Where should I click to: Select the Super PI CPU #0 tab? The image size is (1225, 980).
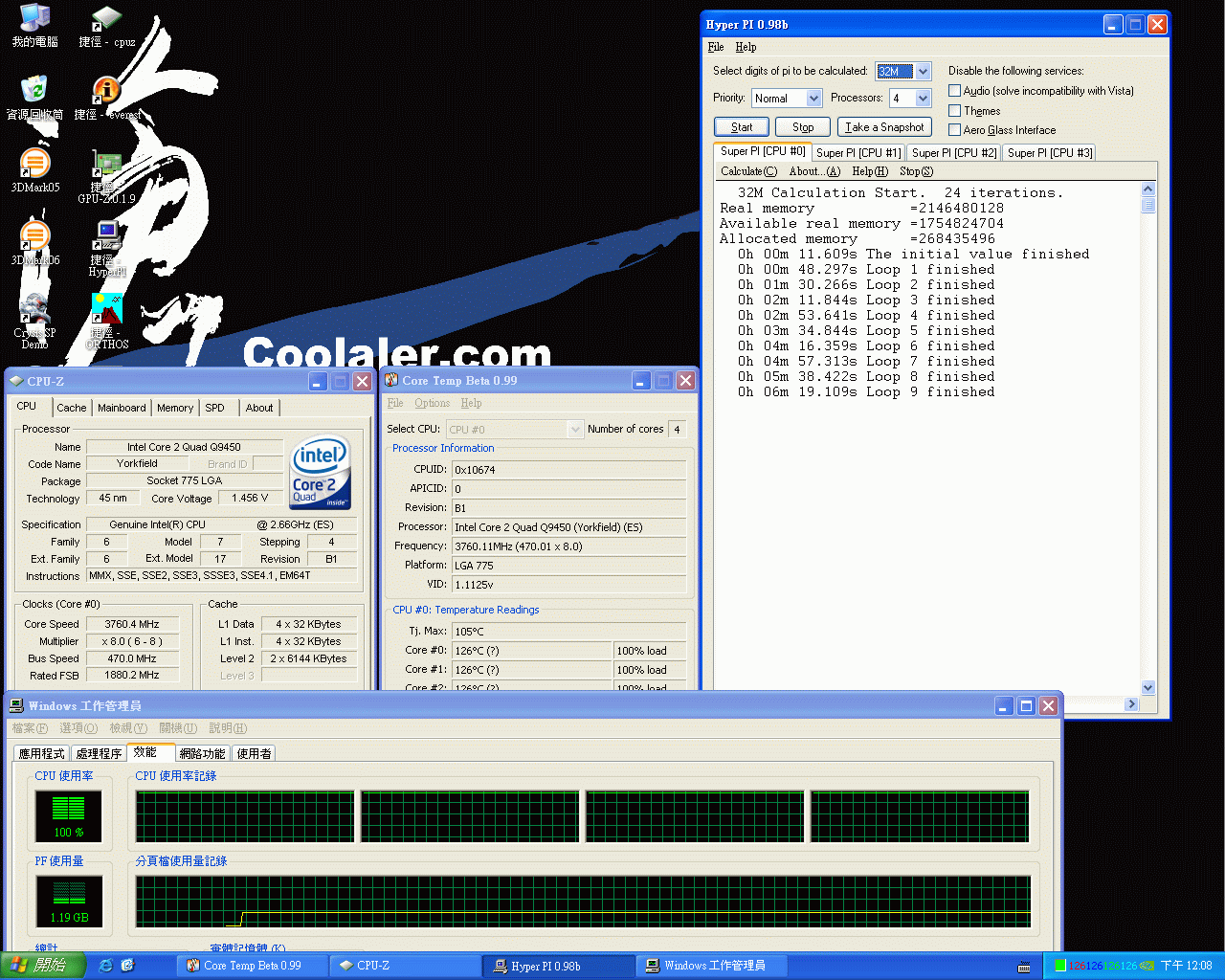click(x=763, y=151)
